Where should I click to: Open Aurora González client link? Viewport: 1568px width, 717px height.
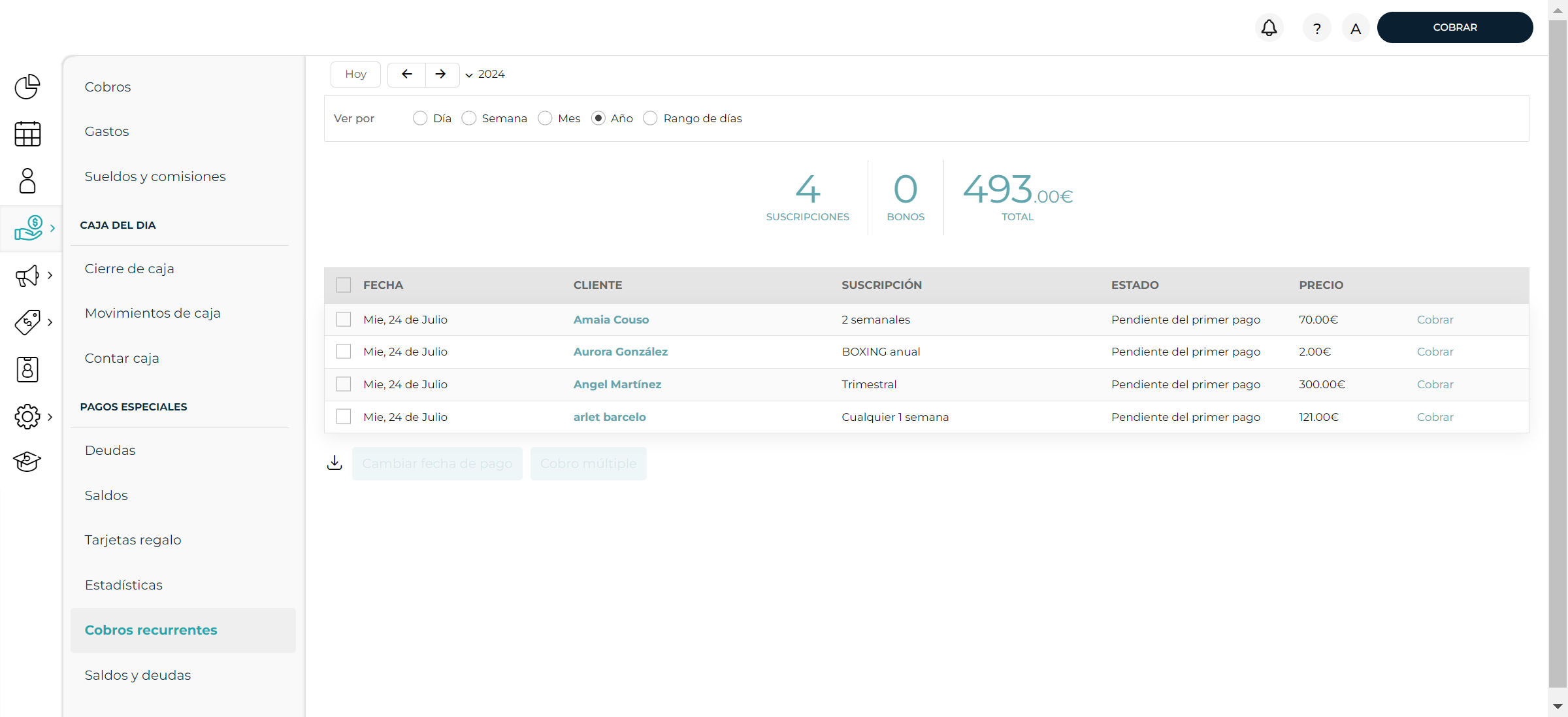621,352
